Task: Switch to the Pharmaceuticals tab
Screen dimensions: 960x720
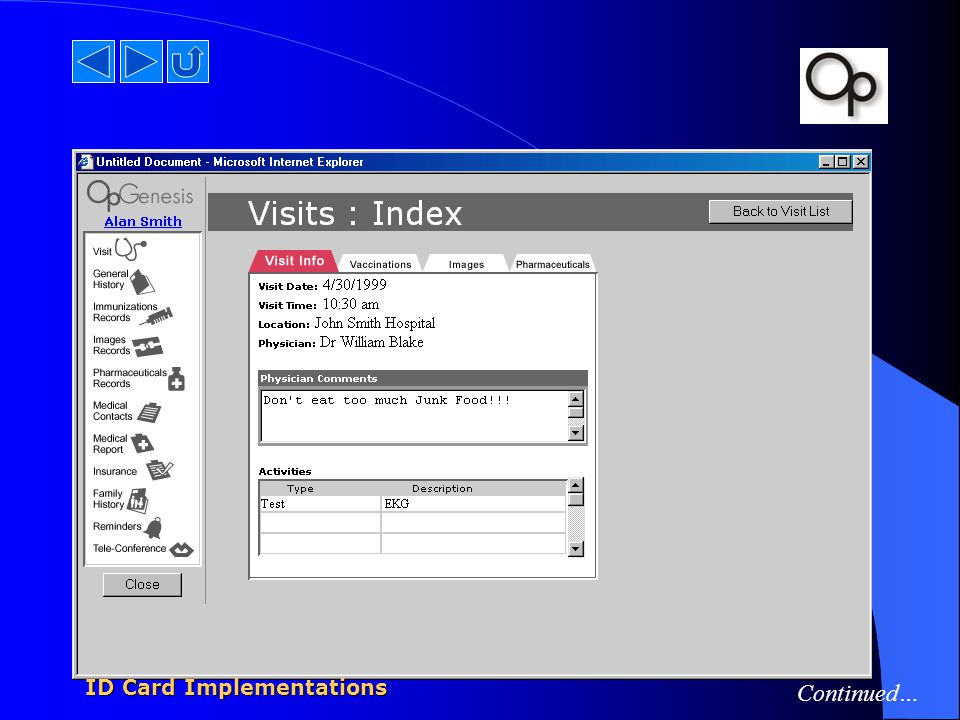Action: (x=552, y=264)
